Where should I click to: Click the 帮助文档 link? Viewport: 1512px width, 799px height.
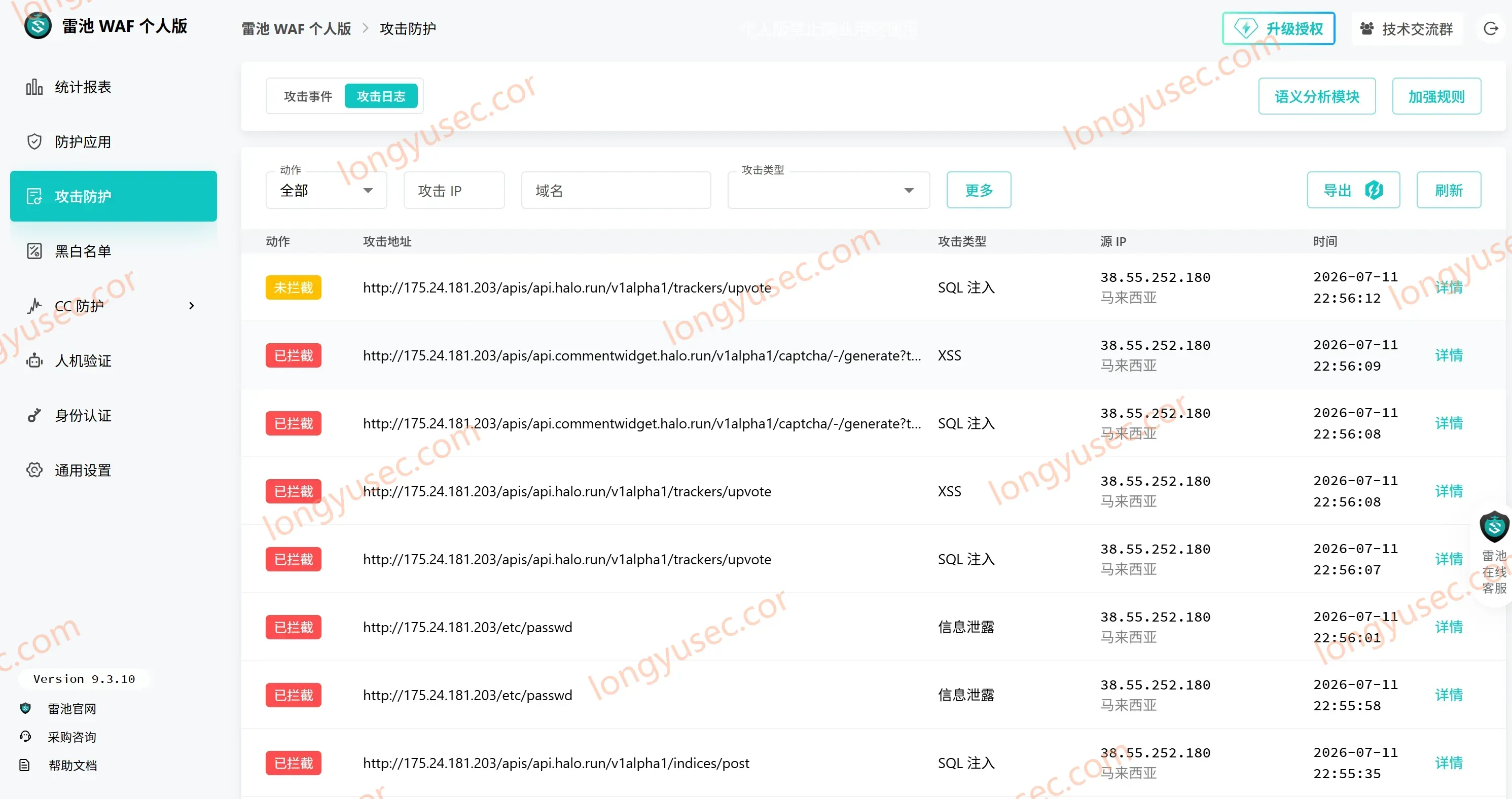tap(72, 765)
